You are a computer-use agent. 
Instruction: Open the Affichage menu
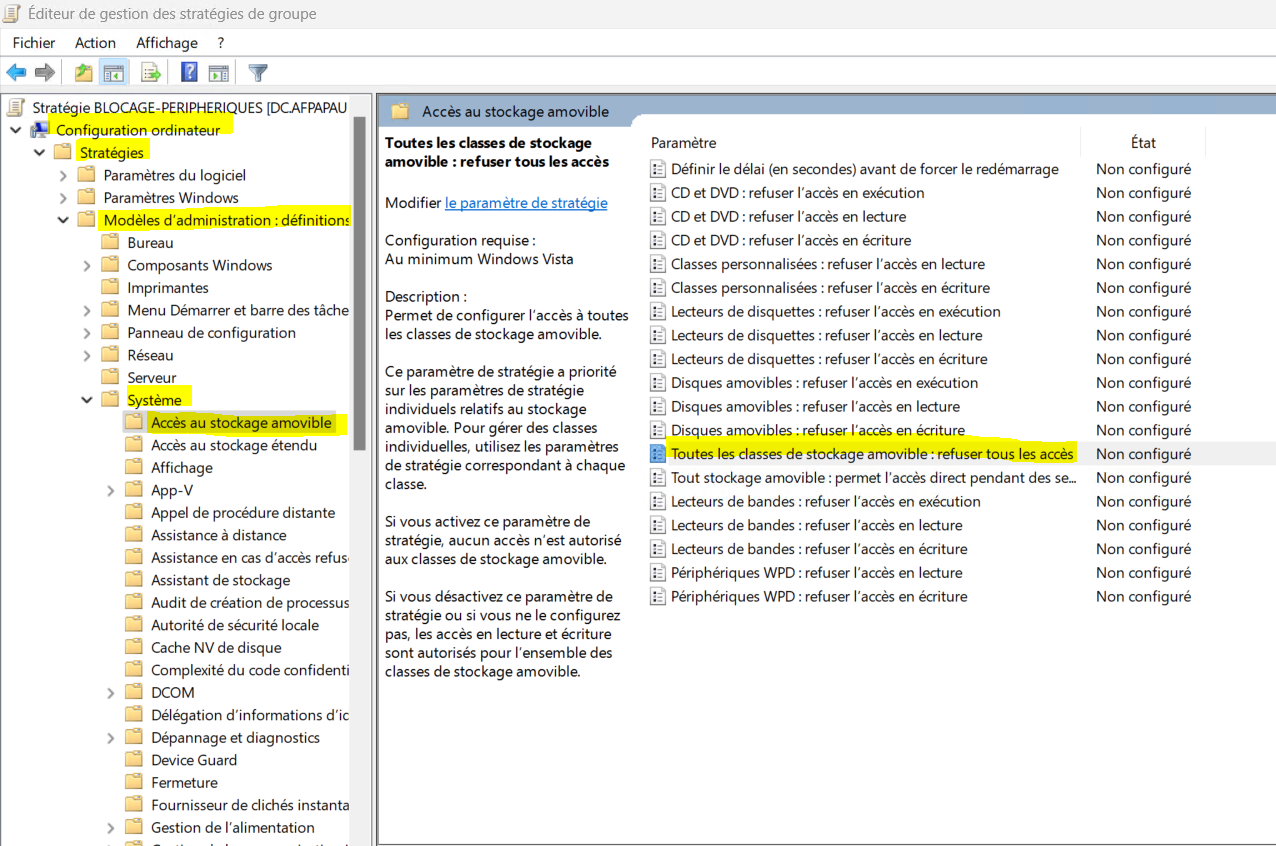coord(167,43)
